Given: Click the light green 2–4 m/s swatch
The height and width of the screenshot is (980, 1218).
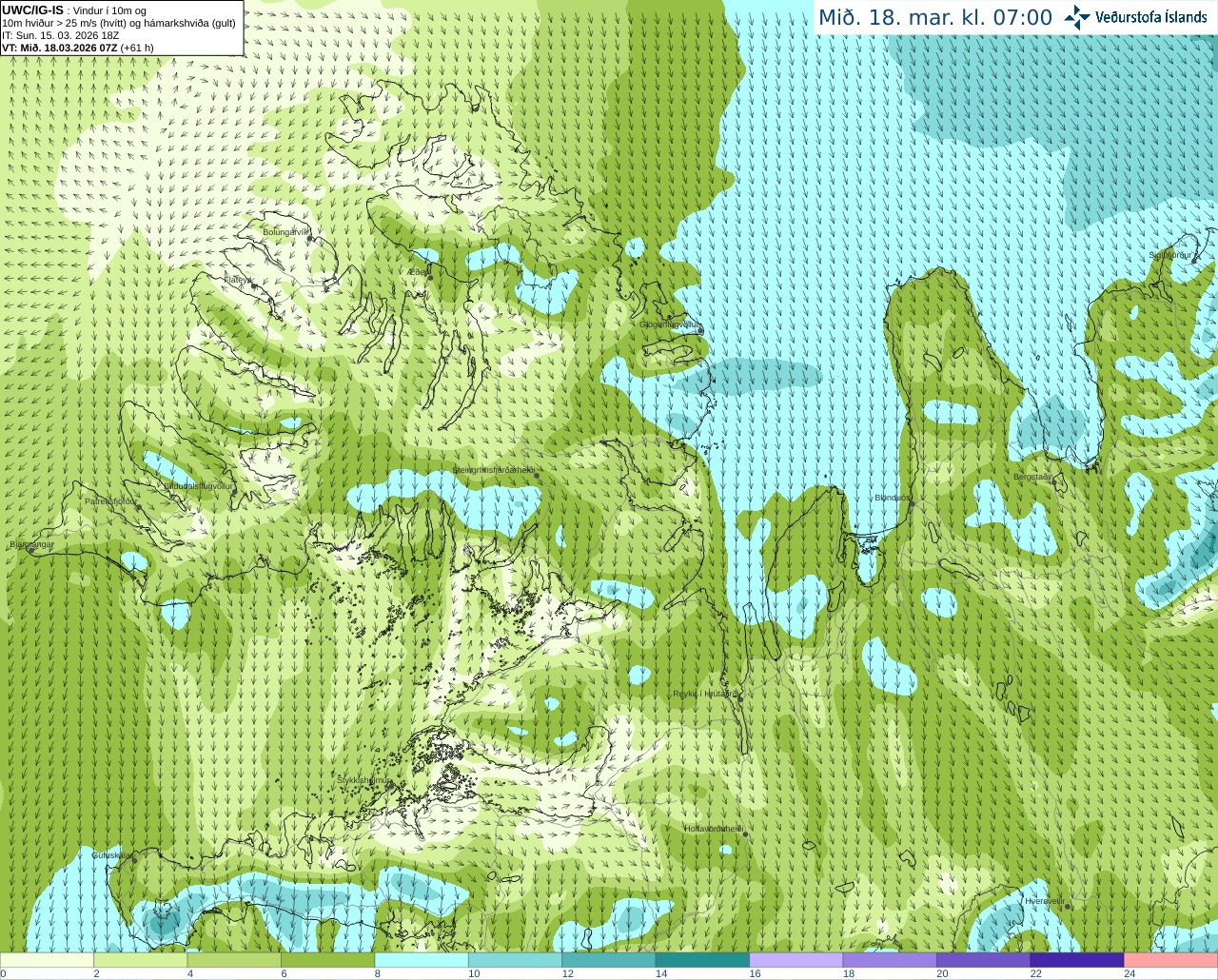Looking at the screenshot, I should click(141, 960).
